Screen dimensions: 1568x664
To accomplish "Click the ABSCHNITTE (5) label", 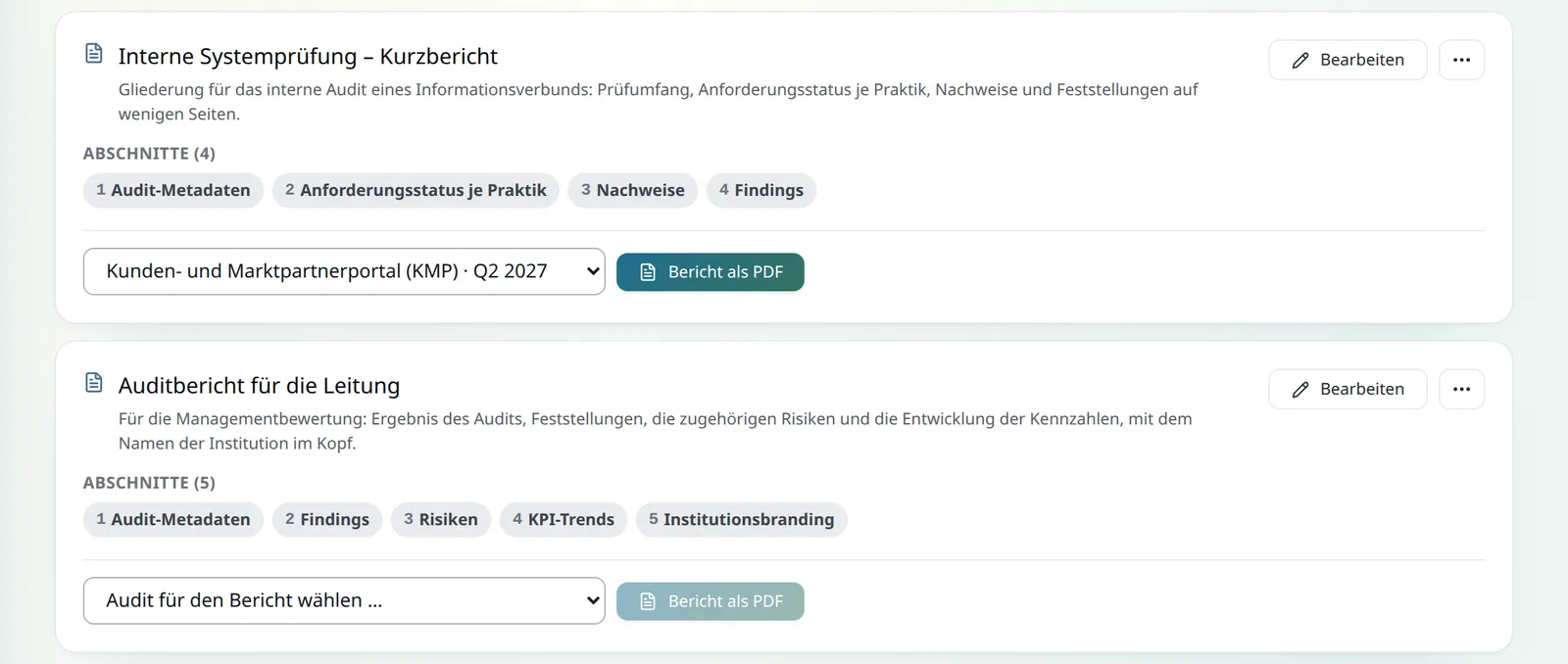I will [x=149, y=483].
